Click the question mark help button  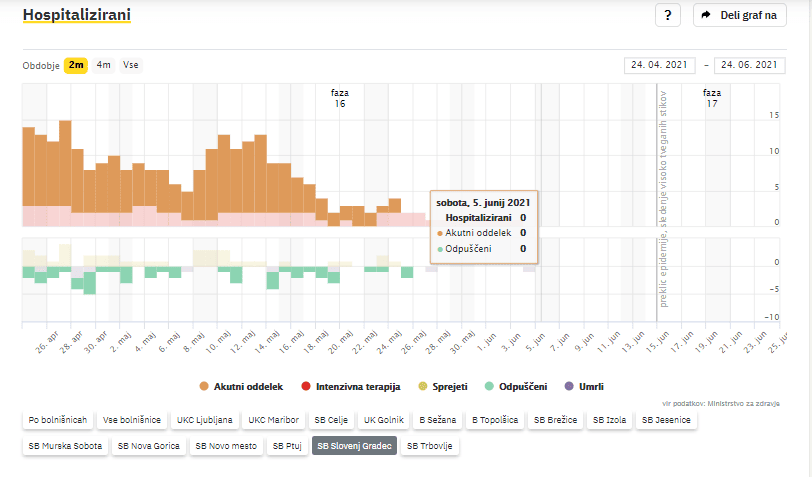click(668, 15)
